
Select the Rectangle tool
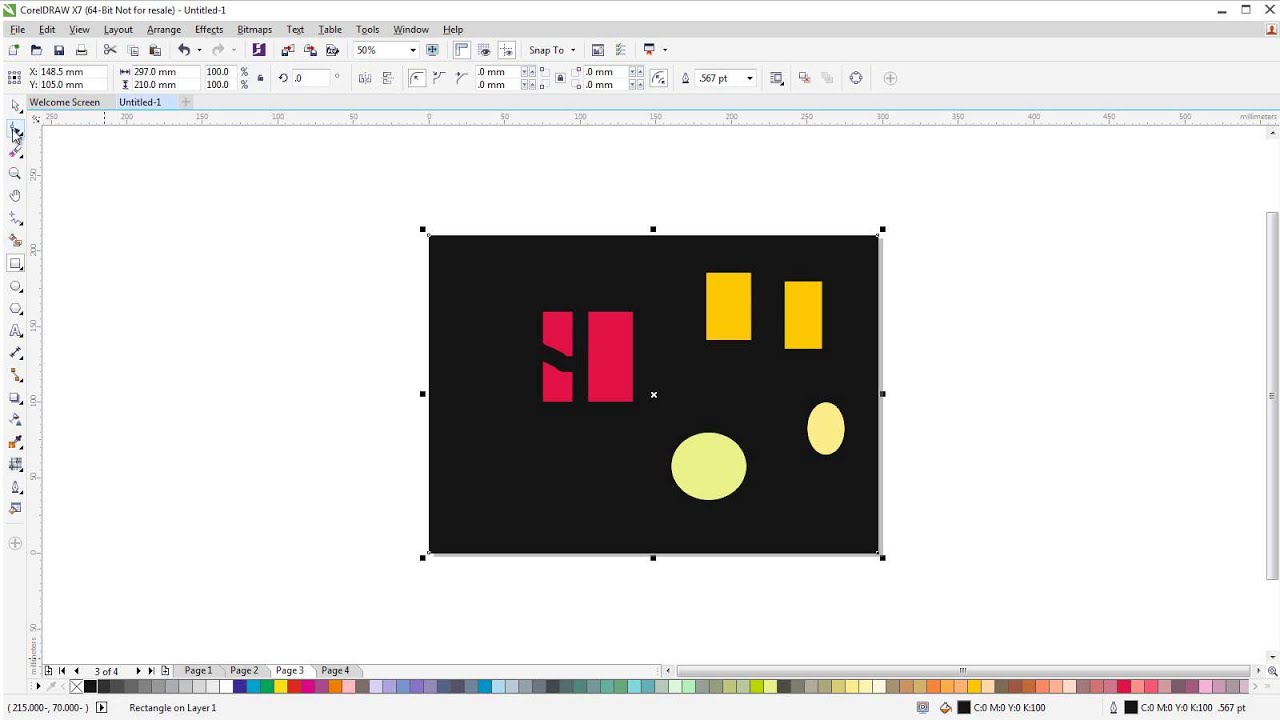point(15,264)
